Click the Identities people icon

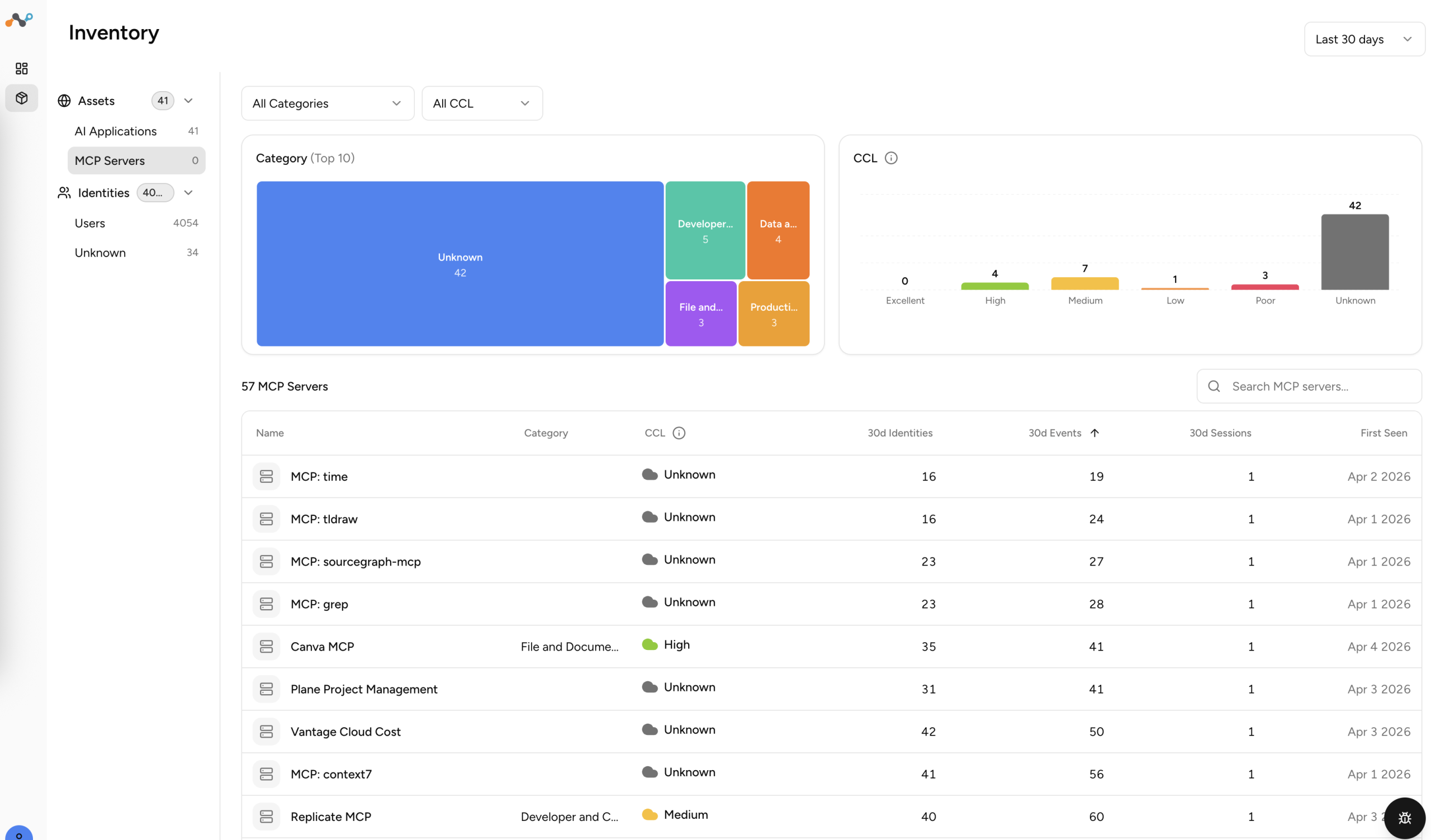[64, 193]
